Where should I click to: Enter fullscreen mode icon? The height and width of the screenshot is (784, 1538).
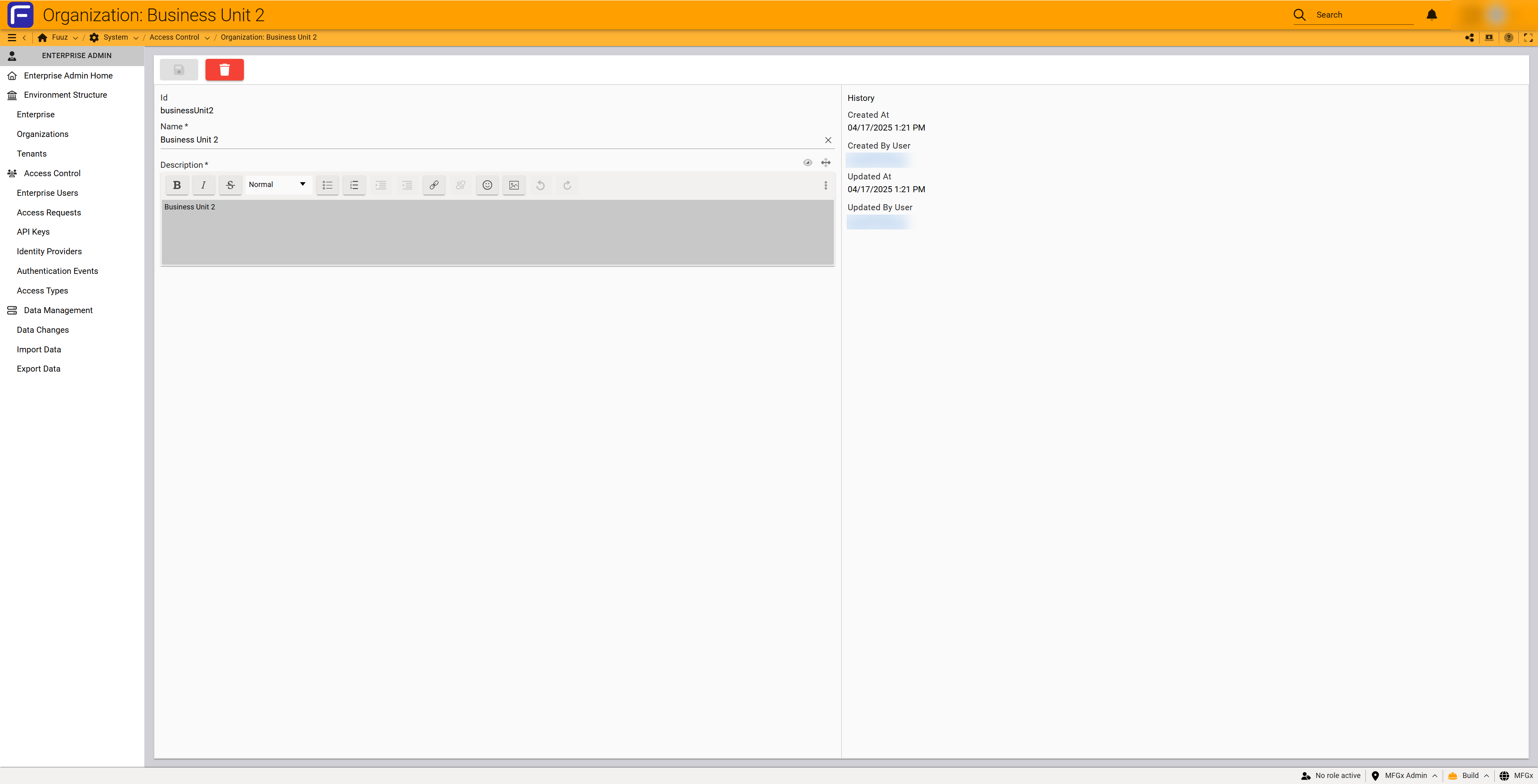pos(1528,38)
